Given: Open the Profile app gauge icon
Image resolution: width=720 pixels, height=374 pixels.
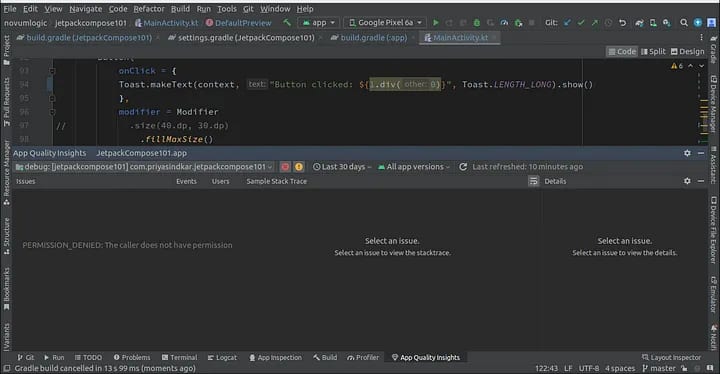Looking at the screenshot, I should [x=504, y=23].
